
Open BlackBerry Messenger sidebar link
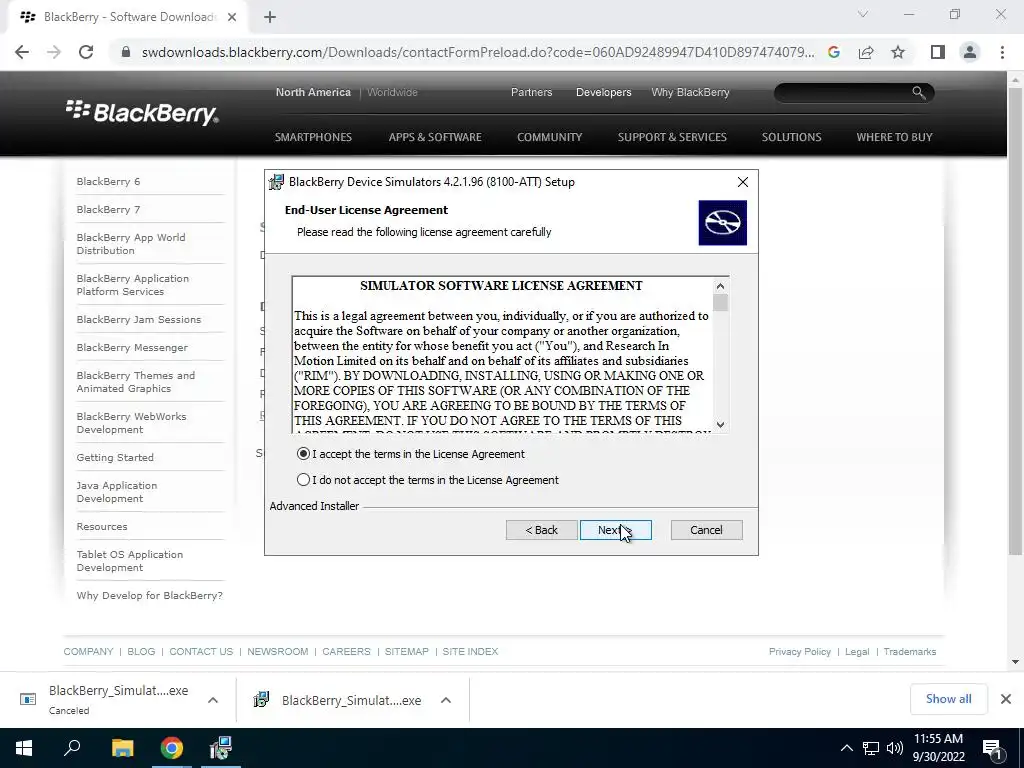pyautogui.click(x=132, y=347)
